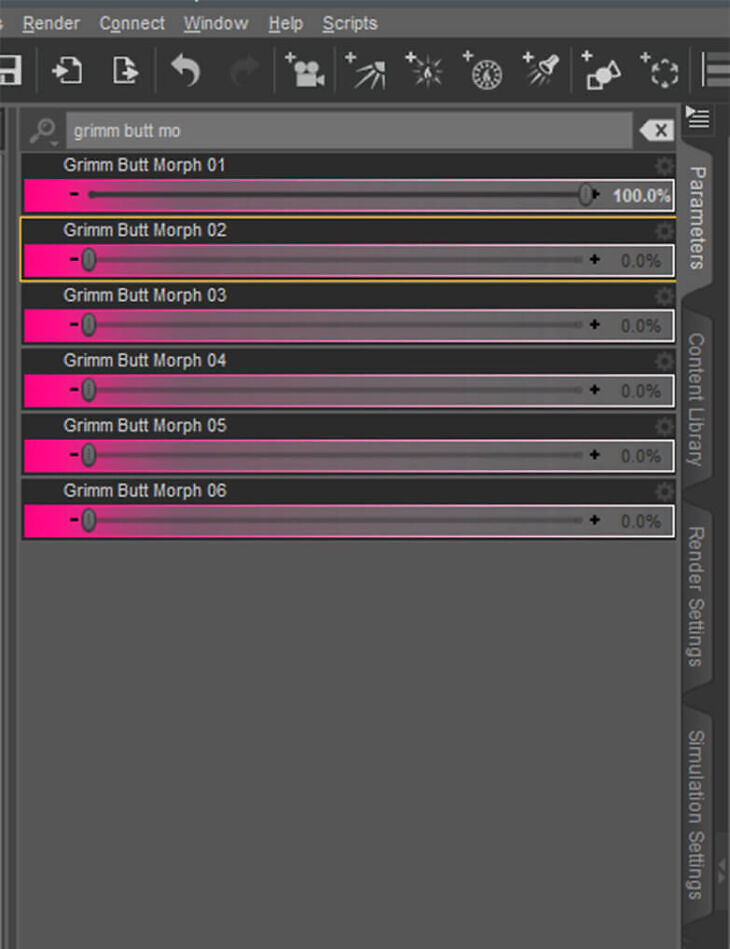Screen dimensions: 730x949
Task: Switch to the Content Library tab
Action: (696, 398)
